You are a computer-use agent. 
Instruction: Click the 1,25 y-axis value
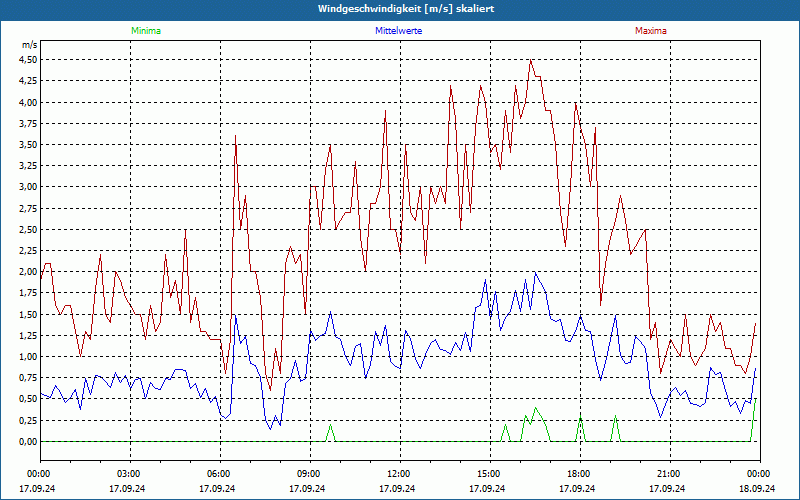pos(28,335)
